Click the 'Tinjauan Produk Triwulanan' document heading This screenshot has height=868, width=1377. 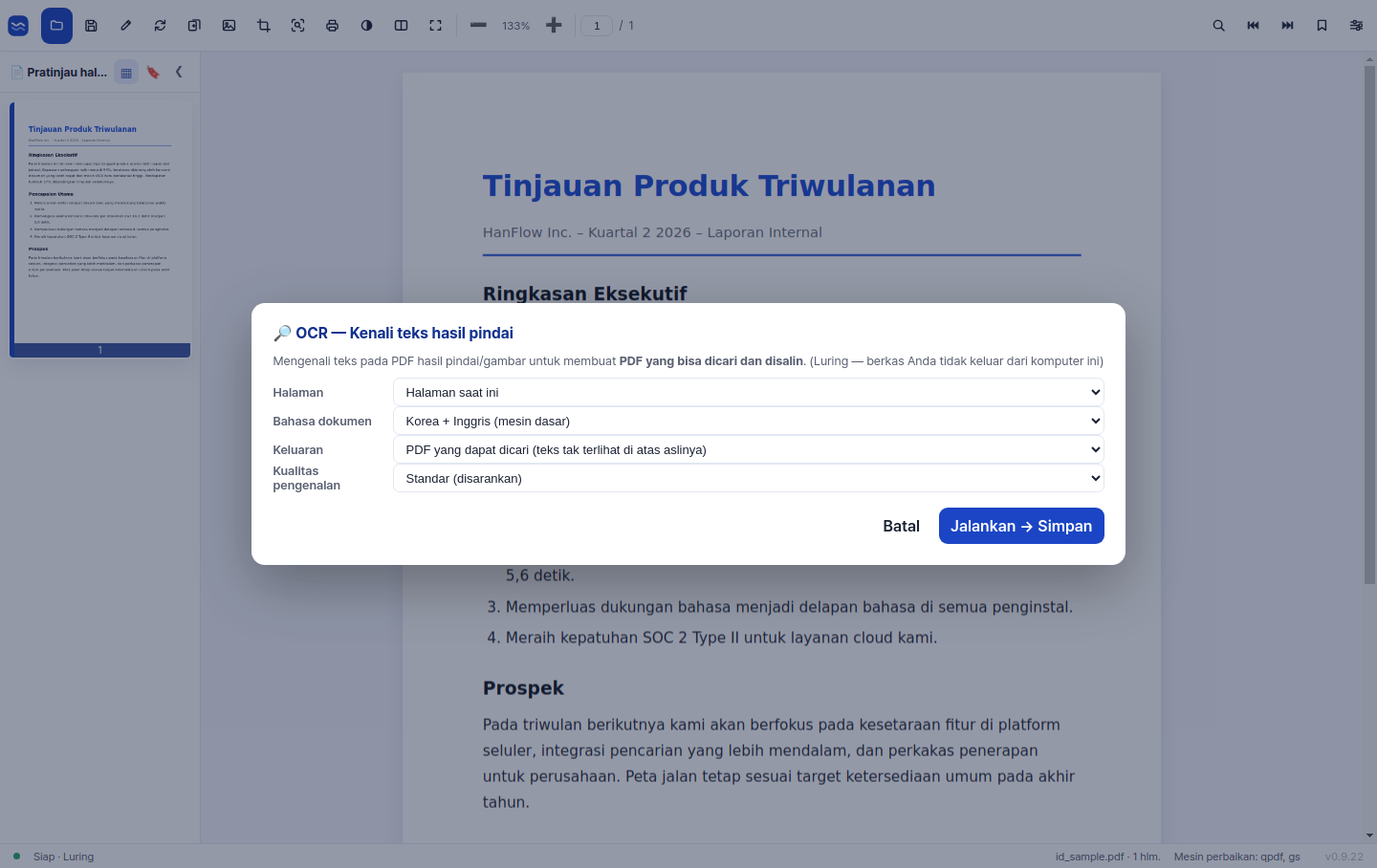[x=709, y=185]
